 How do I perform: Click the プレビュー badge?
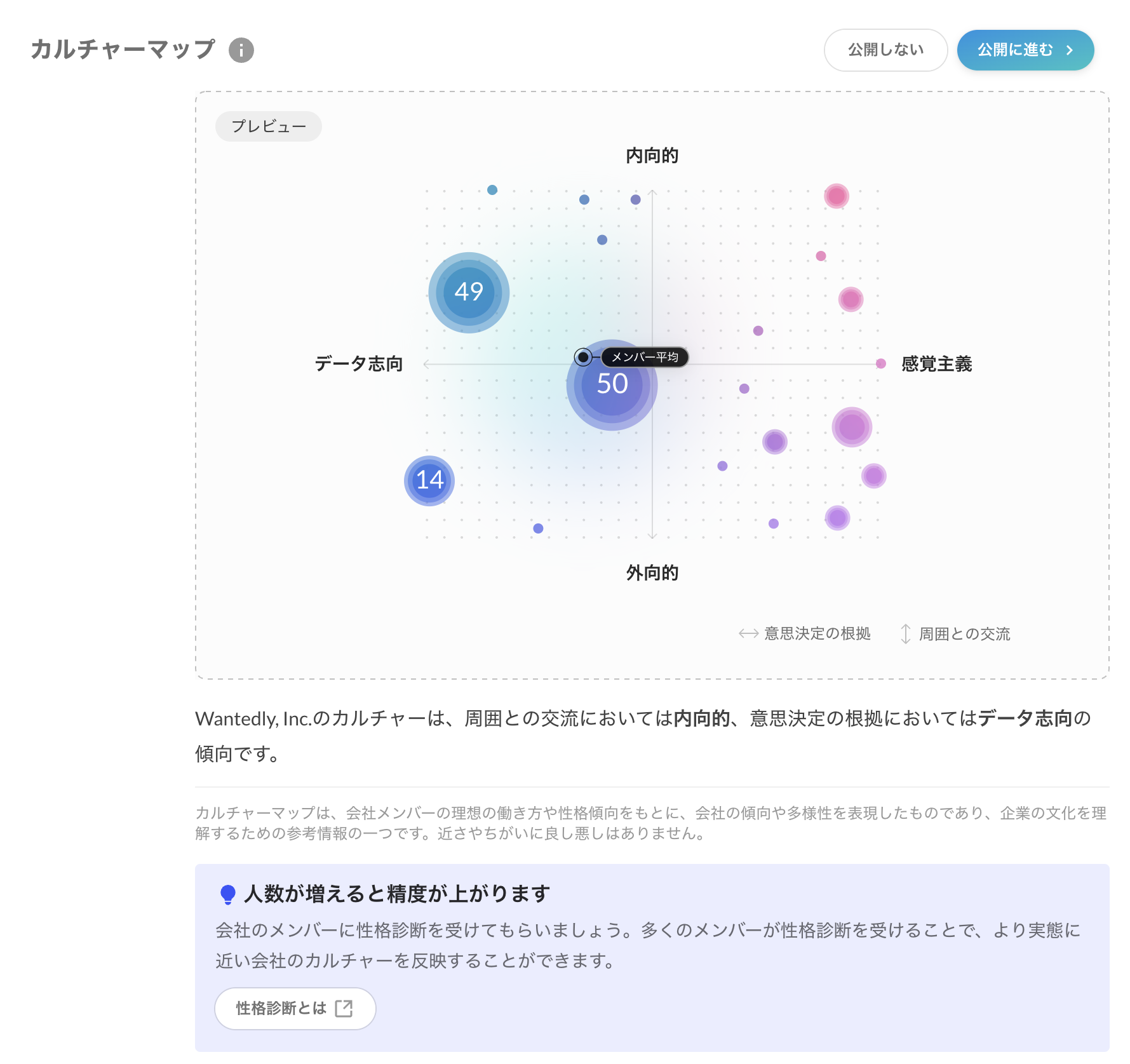point(268,126)
